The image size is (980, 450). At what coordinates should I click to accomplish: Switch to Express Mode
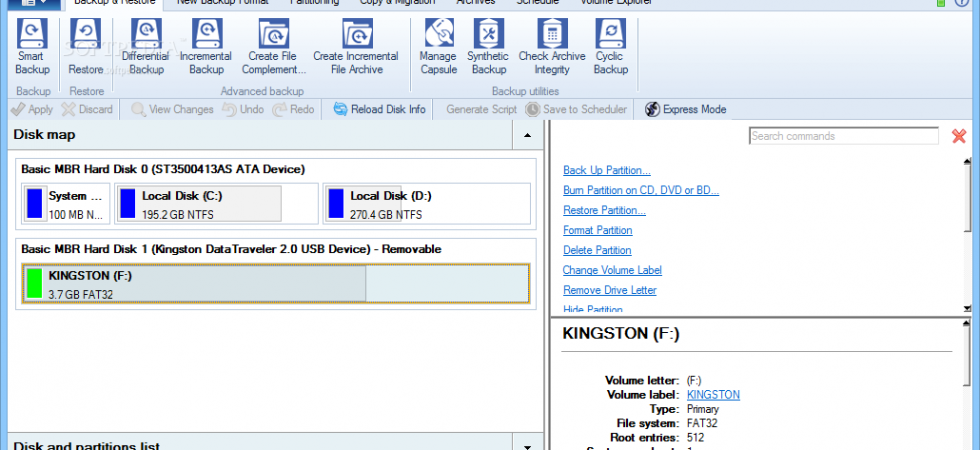[686, 109]
